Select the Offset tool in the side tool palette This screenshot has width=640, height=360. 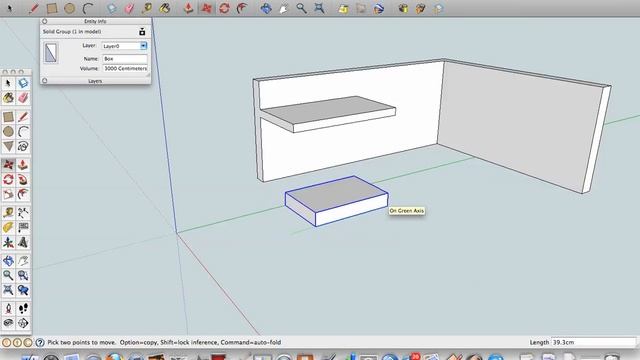coord(23,194)
